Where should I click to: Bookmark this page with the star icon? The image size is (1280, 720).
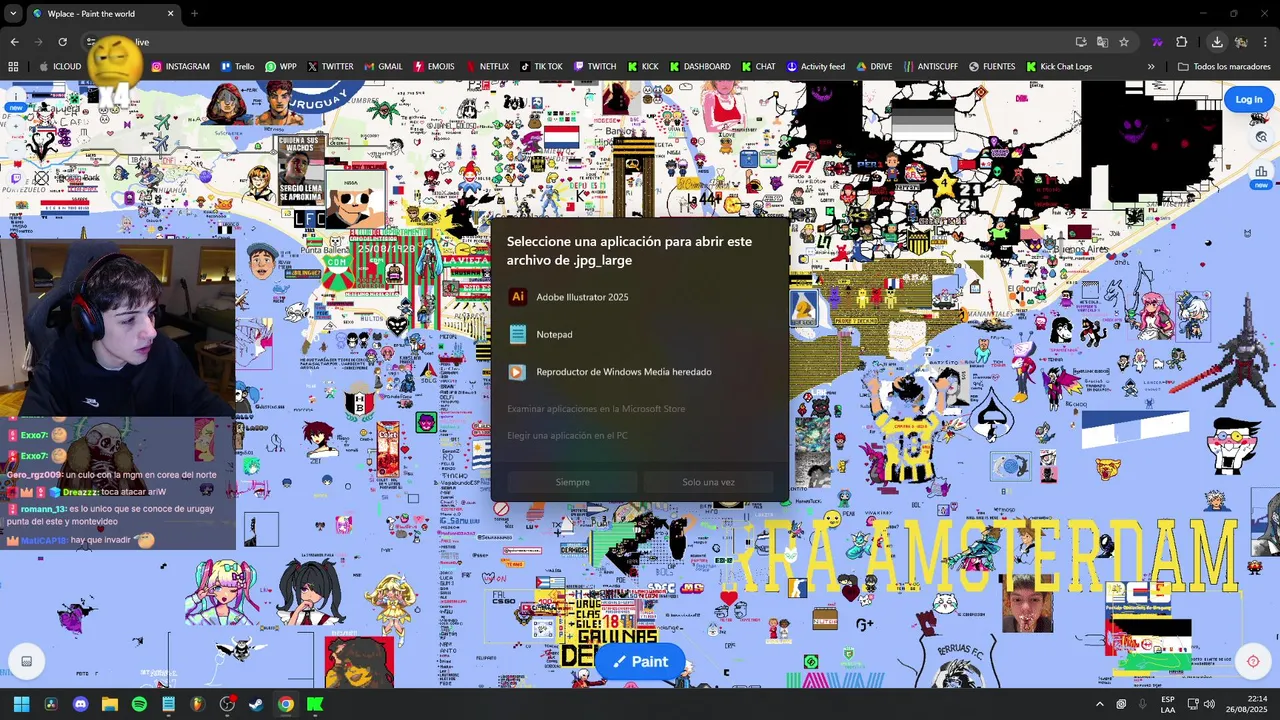coord(1124,42)
